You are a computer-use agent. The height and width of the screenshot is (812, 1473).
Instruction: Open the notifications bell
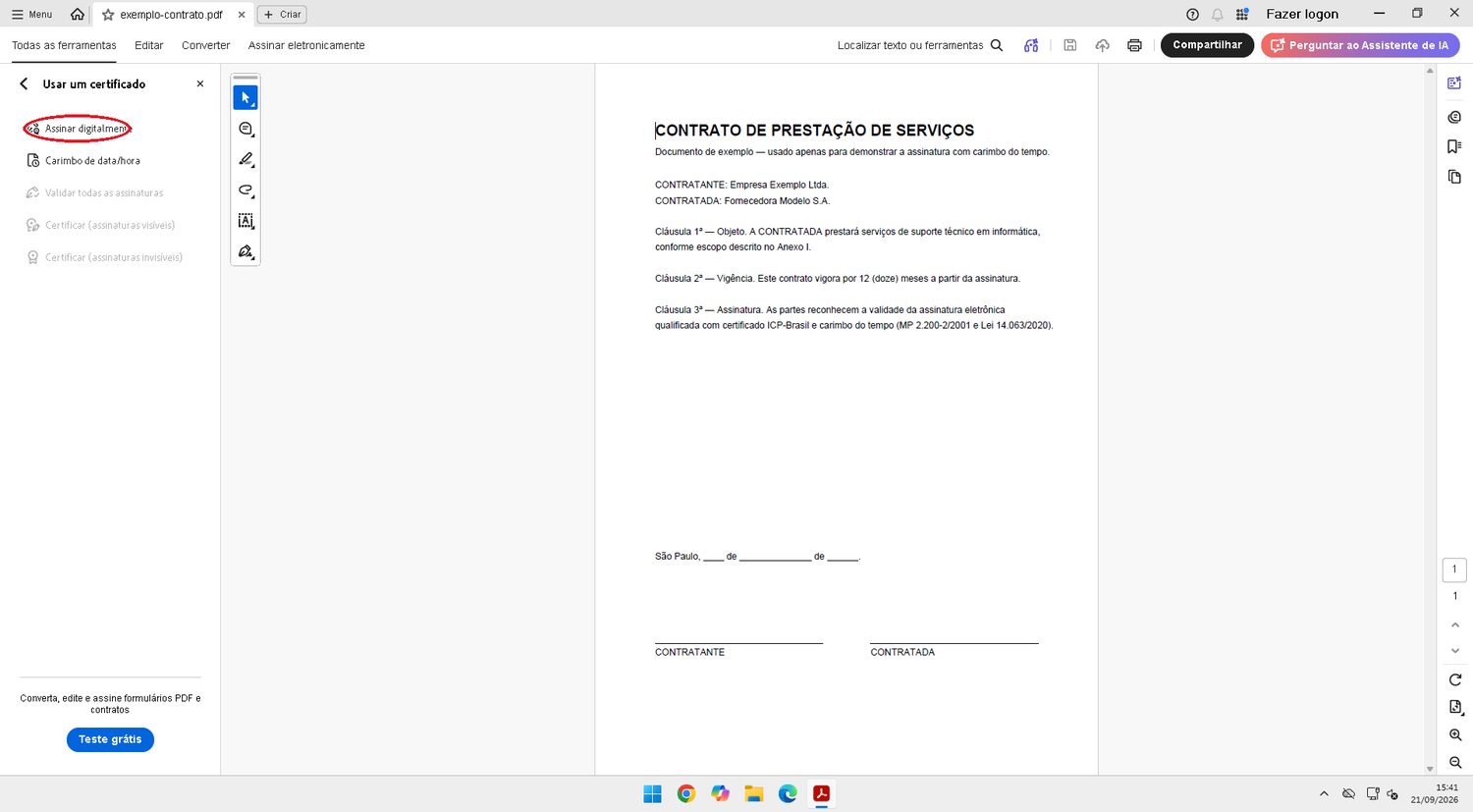(1218, 14)
